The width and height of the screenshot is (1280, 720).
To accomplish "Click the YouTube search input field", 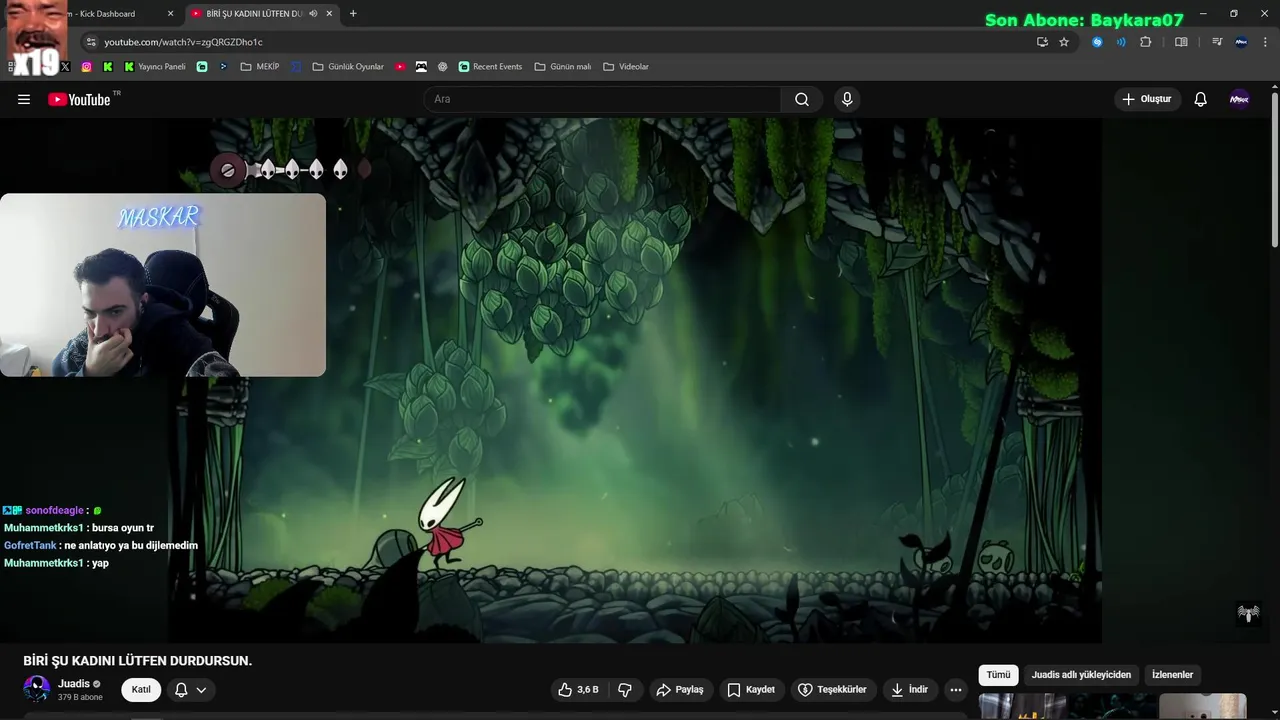I will pos(602,99).
